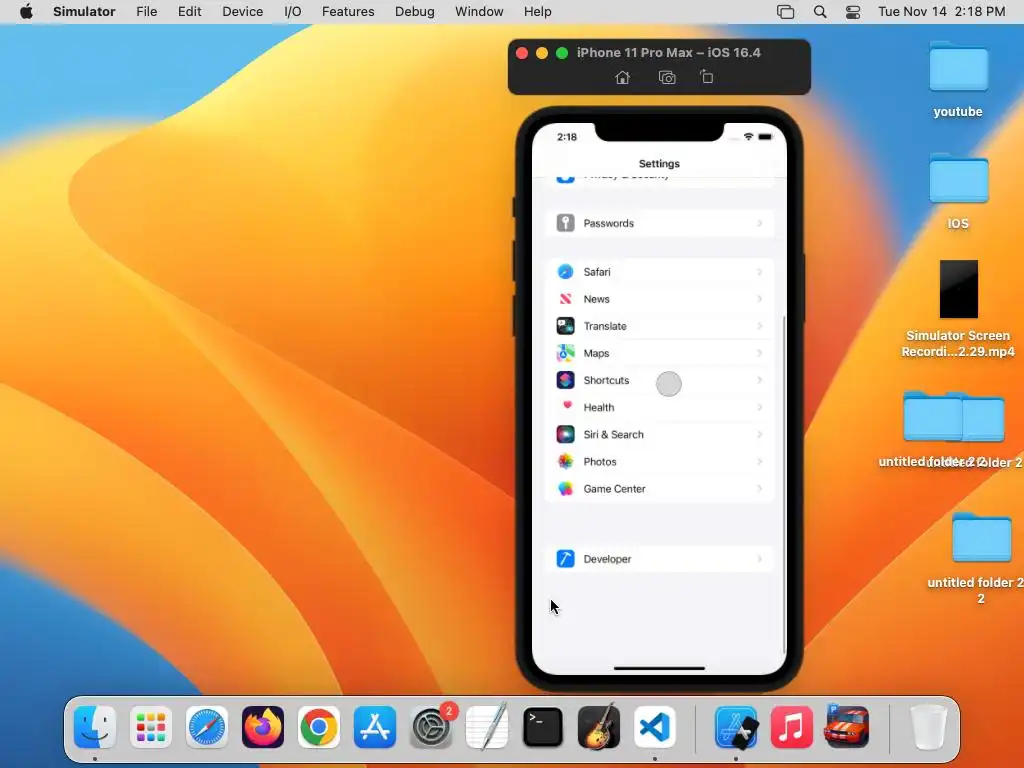Image resolution: width=1024 pixels, height=768 pixels.
Task: Open System Settings from the Dock
Action: [431, 727]
